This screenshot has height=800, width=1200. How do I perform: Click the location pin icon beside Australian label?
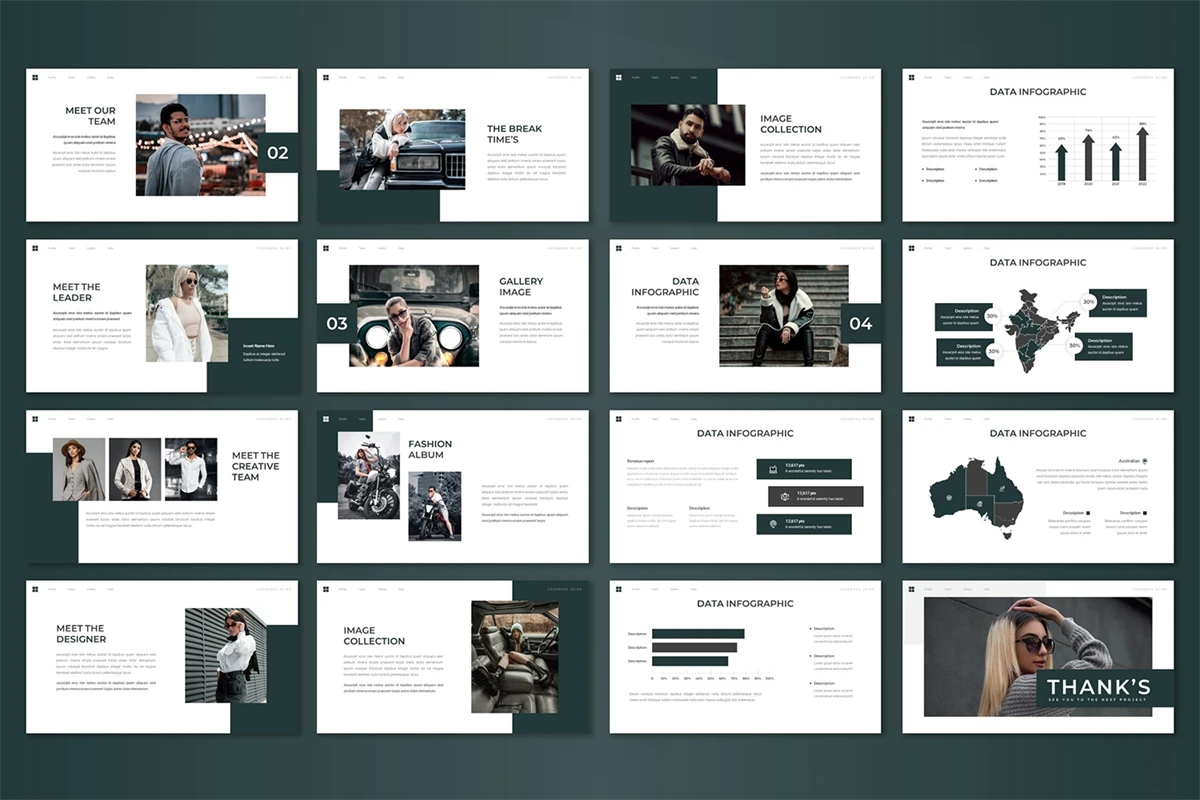coord(1145,462)
